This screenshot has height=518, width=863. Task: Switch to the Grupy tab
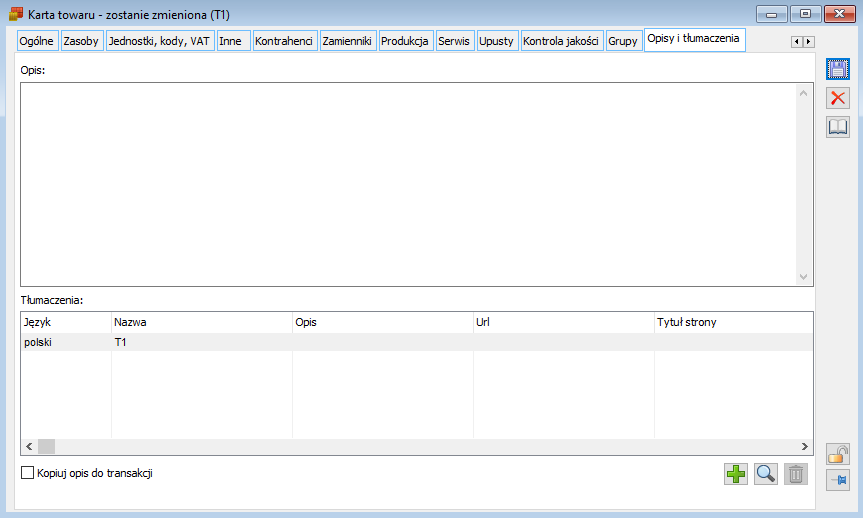[624, 41]
